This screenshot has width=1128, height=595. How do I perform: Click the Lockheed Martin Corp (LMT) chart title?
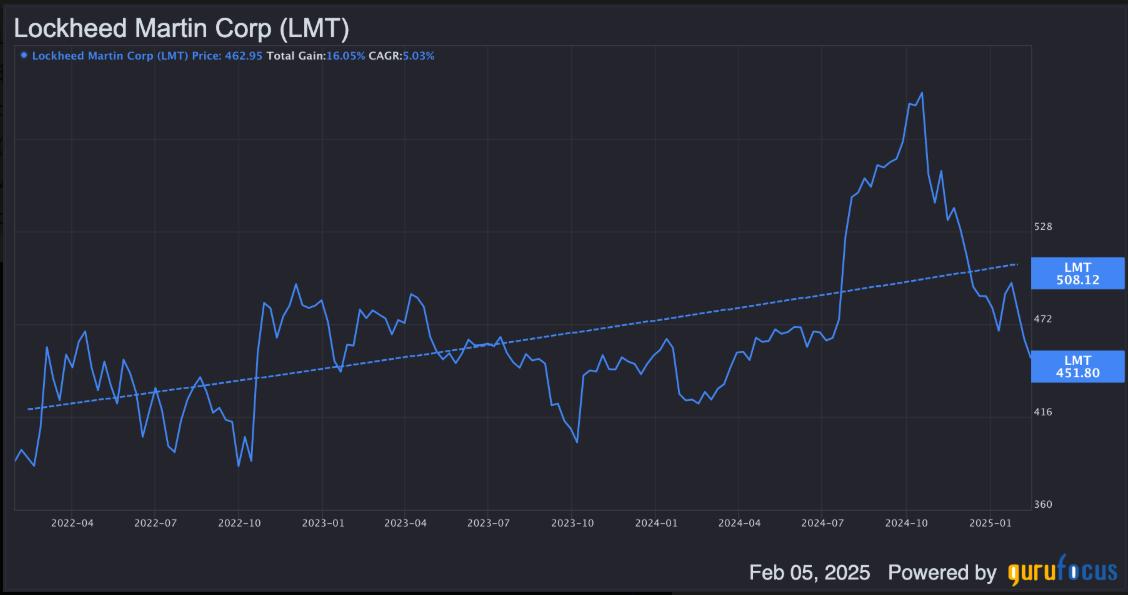pos(181,27)
